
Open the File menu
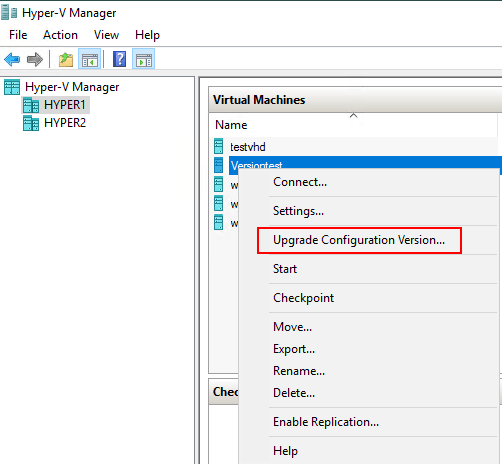(18, 35)
